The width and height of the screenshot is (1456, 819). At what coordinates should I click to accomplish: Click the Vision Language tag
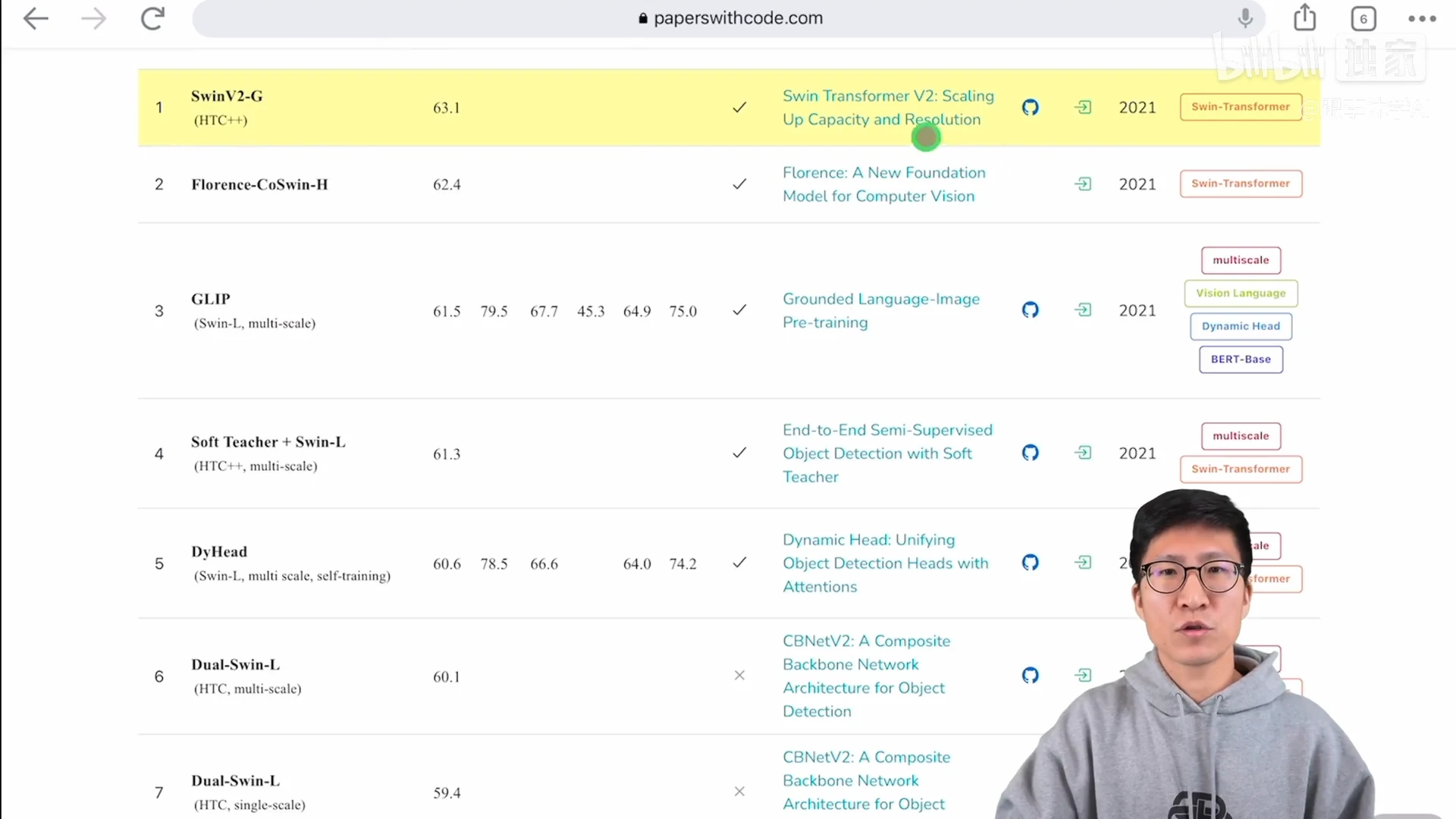1241,293
